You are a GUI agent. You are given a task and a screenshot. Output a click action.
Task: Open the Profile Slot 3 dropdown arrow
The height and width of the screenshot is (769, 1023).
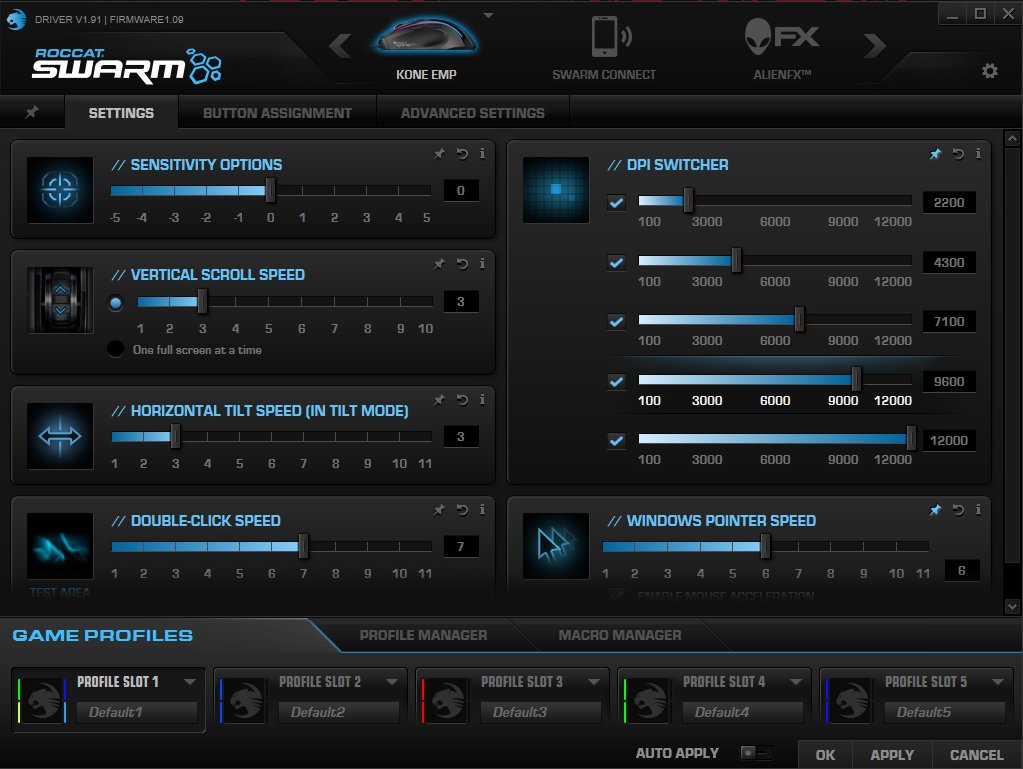[x=594, y=682]
